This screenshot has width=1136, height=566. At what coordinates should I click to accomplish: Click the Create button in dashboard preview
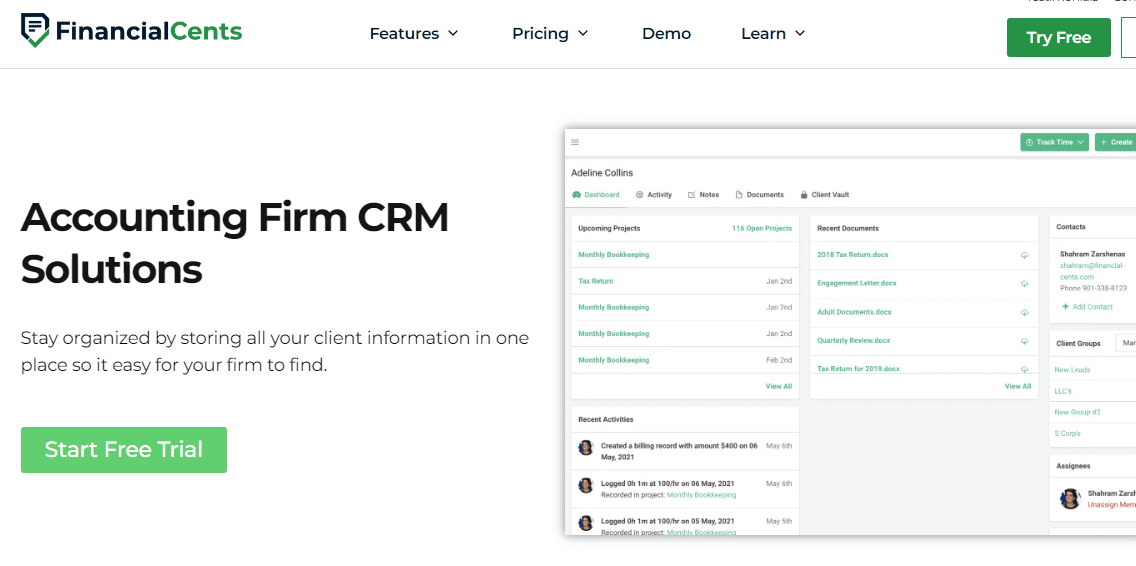point(1116,142)
